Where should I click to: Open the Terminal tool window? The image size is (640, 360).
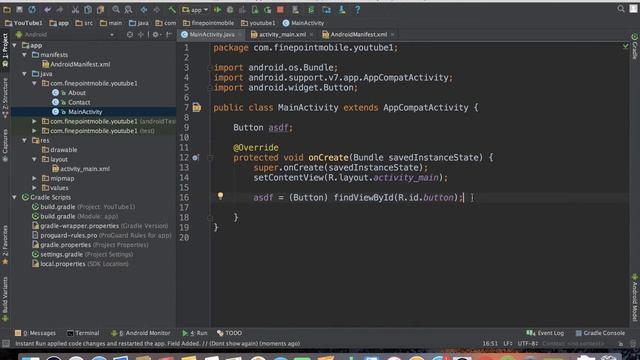[x=83, y=333]
